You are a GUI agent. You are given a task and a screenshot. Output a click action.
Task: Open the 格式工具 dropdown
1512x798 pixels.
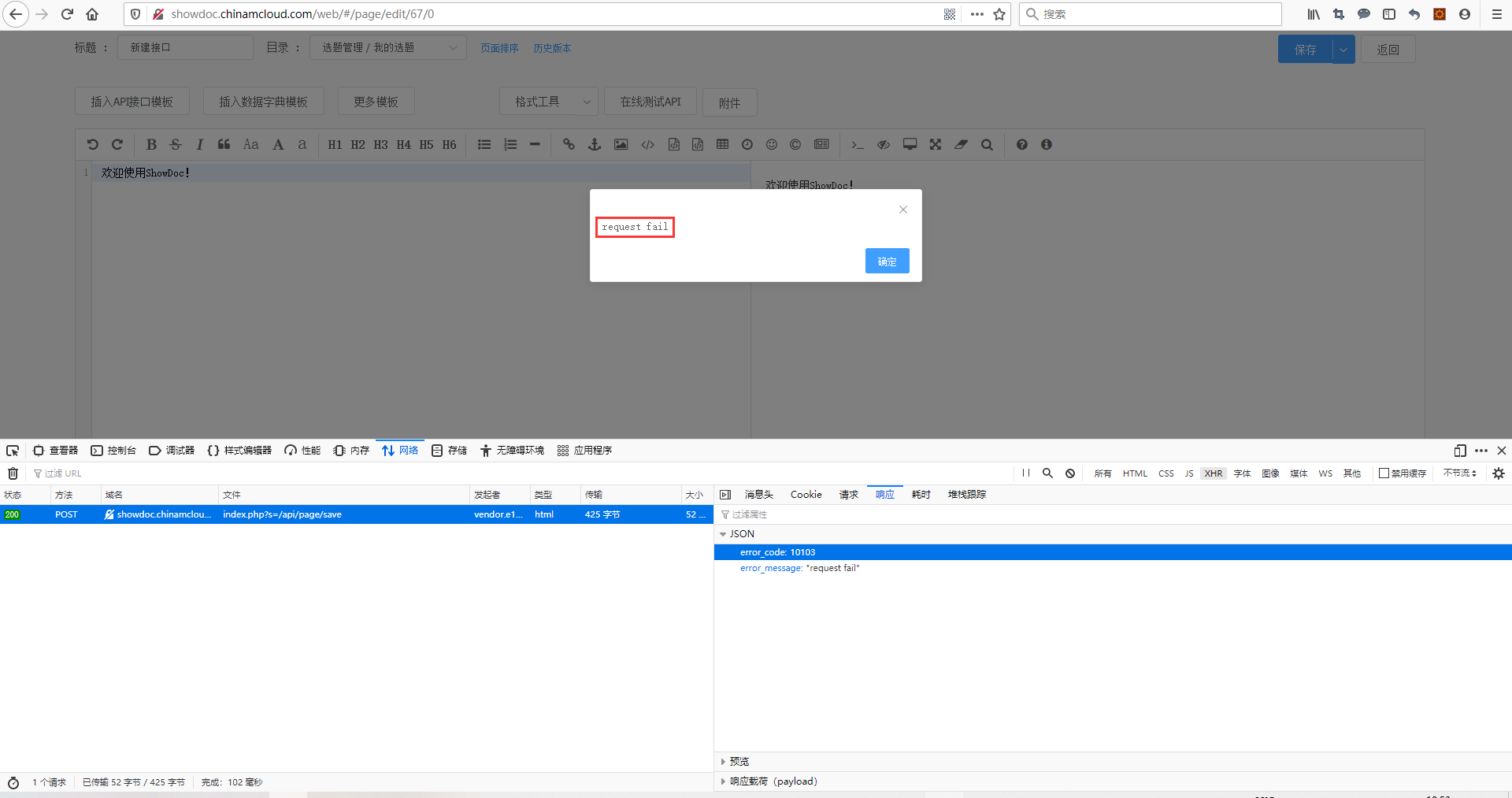tap(549, 102)
